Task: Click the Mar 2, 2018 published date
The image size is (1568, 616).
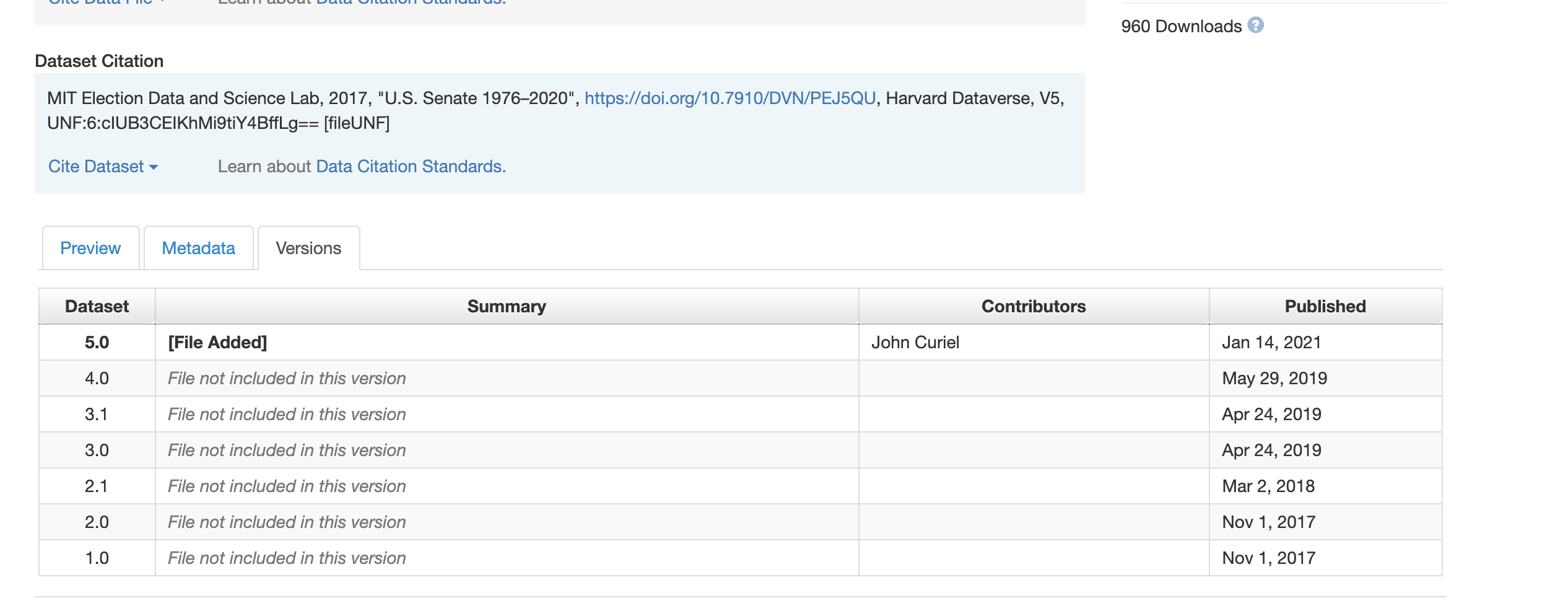Action: [x=1268, y=486]
